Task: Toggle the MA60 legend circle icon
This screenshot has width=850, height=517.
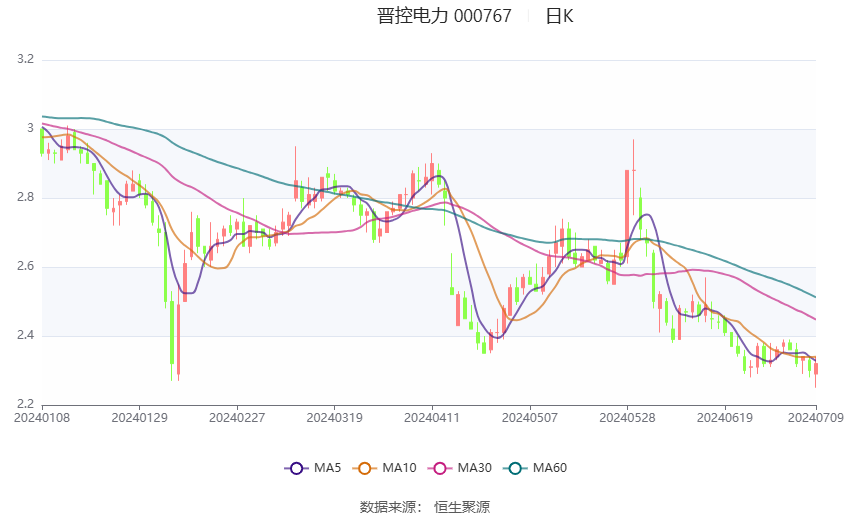Action: coord(516,468)
